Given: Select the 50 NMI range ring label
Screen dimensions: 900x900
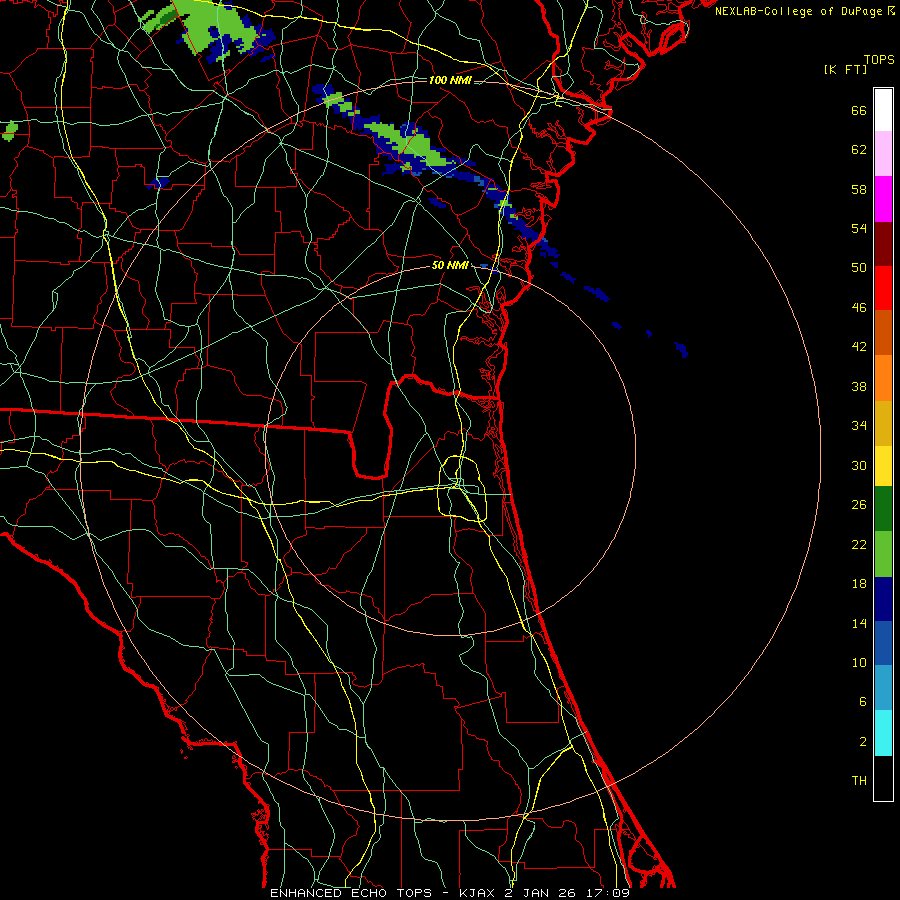Looking at the screenshot, I should [450, 265].
